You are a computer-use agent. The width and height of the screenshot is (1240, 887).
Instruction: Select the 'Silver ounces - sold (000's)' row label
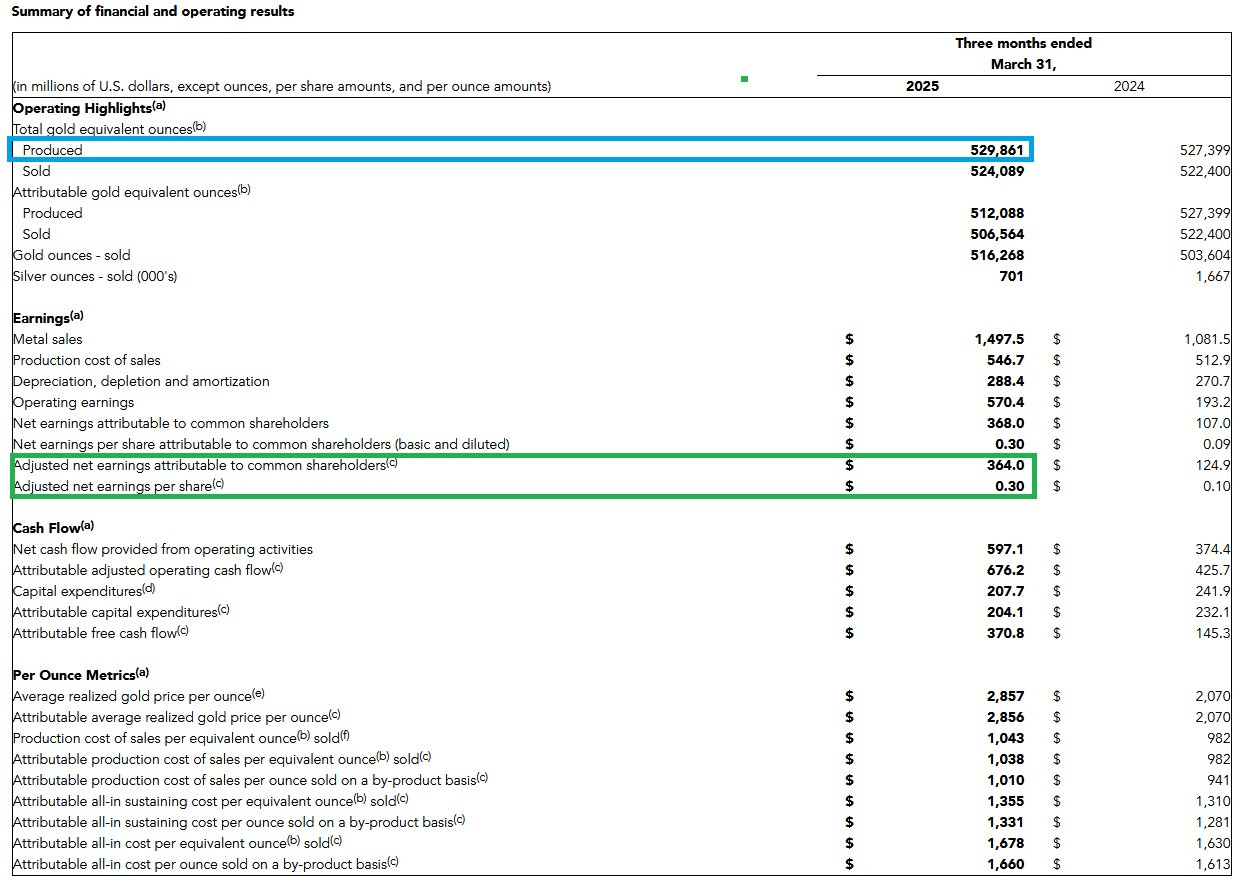[95, 276]
